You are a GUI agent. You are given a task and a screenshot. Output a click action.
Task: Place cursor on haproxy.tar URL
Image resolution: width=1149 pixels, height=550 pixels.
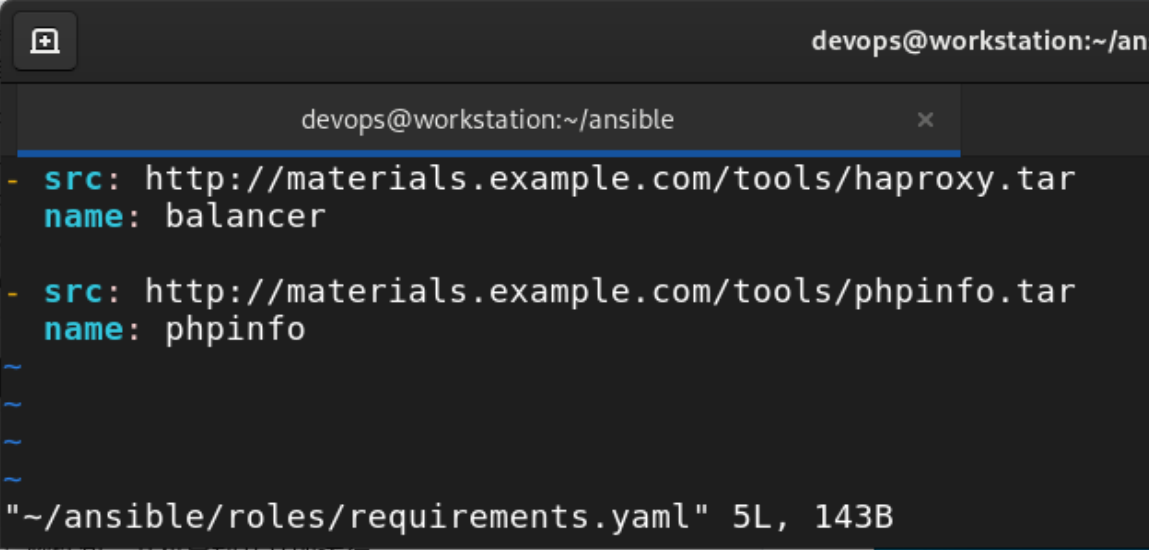click(x=610, y=179)
